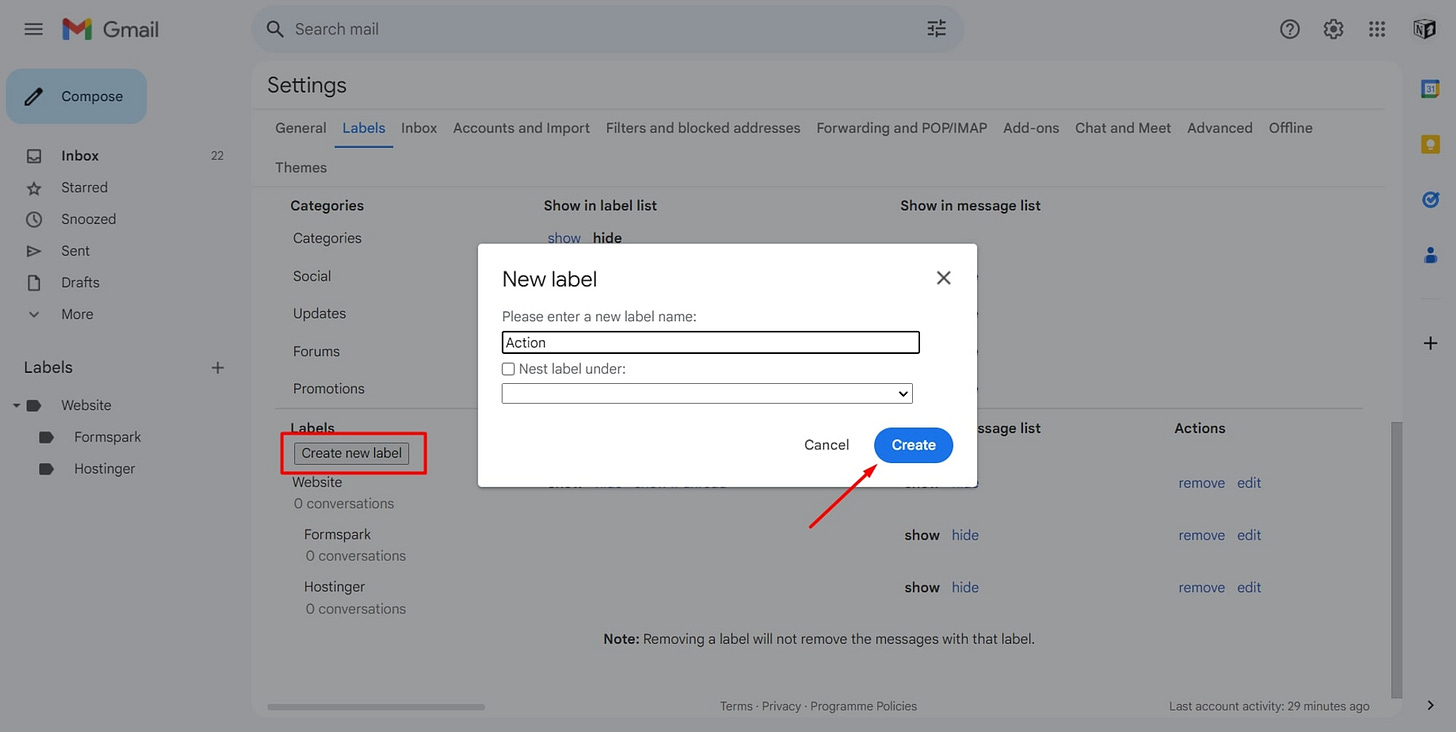
Task: Open the Google apps grid
Action: pos(1377,29)
